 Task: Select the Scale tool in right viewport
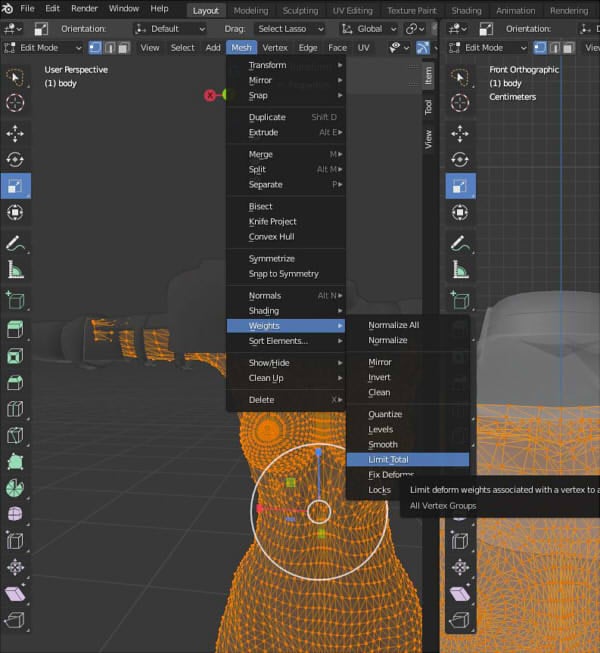point(460,186)
